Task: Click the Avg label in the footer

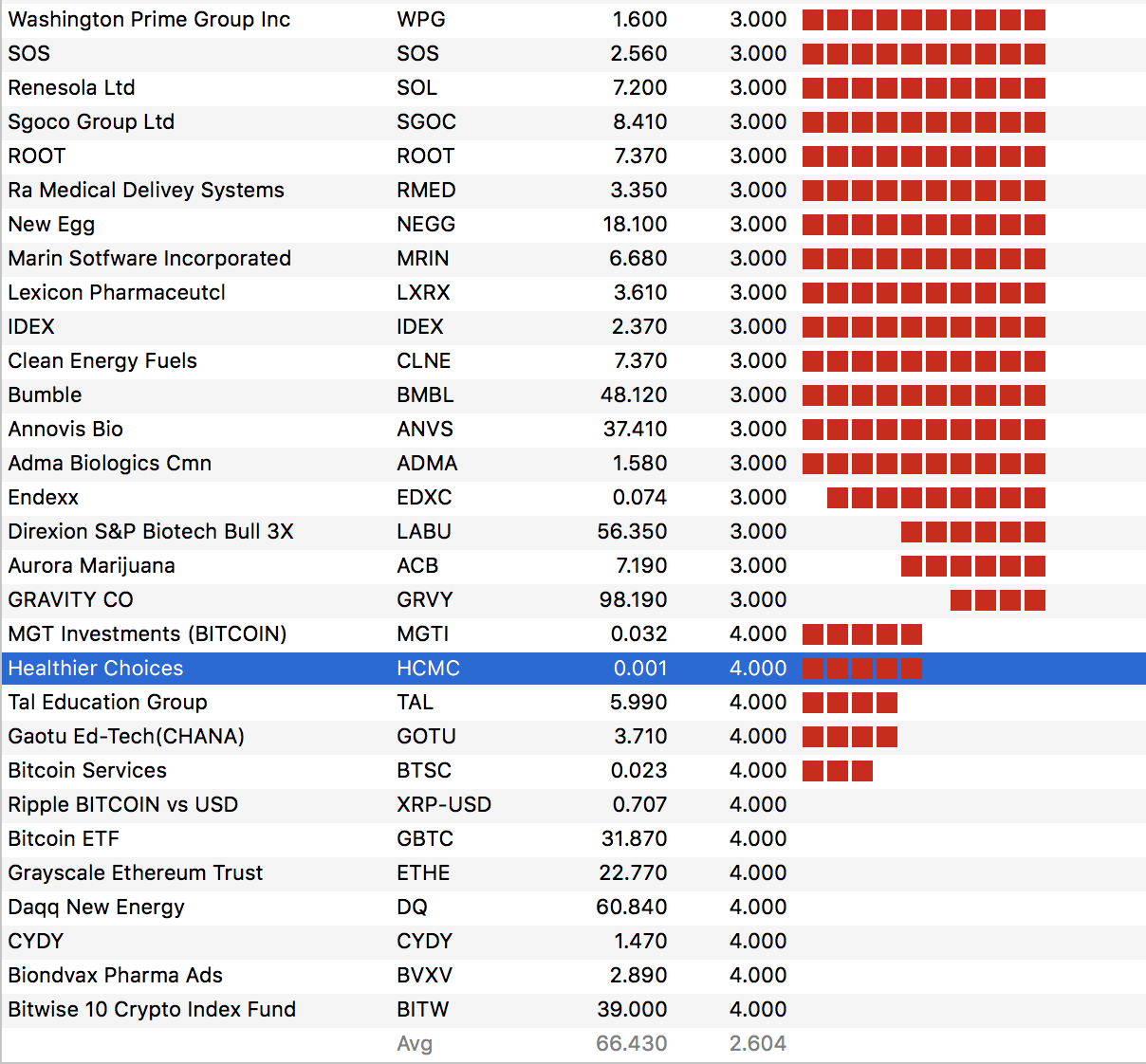Action: click(x=415, y=1044)
